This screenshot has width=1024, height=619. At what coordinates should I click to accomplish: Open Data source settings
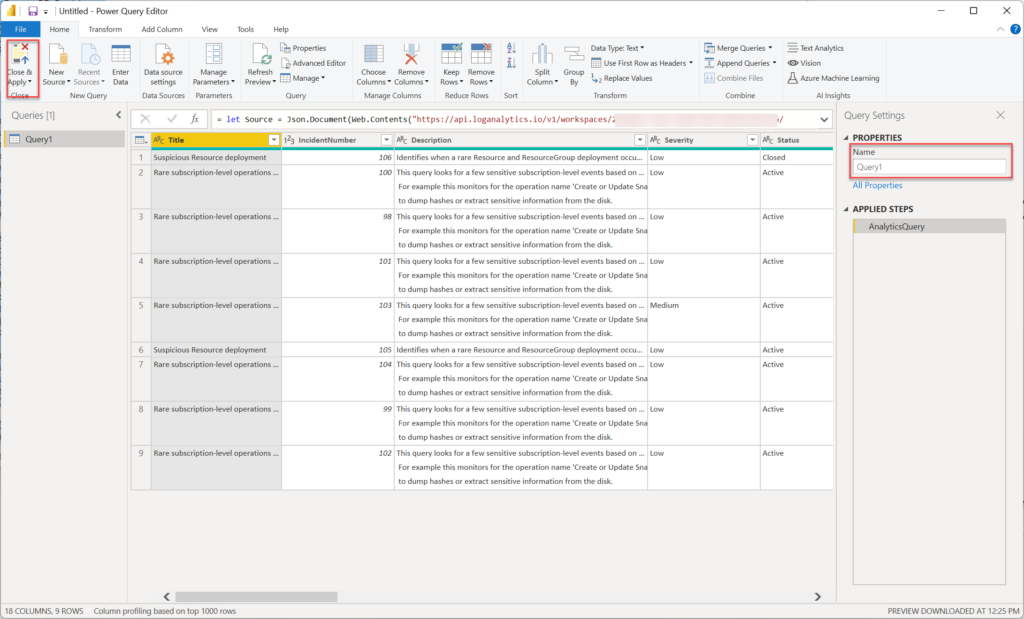click(163, 65)
